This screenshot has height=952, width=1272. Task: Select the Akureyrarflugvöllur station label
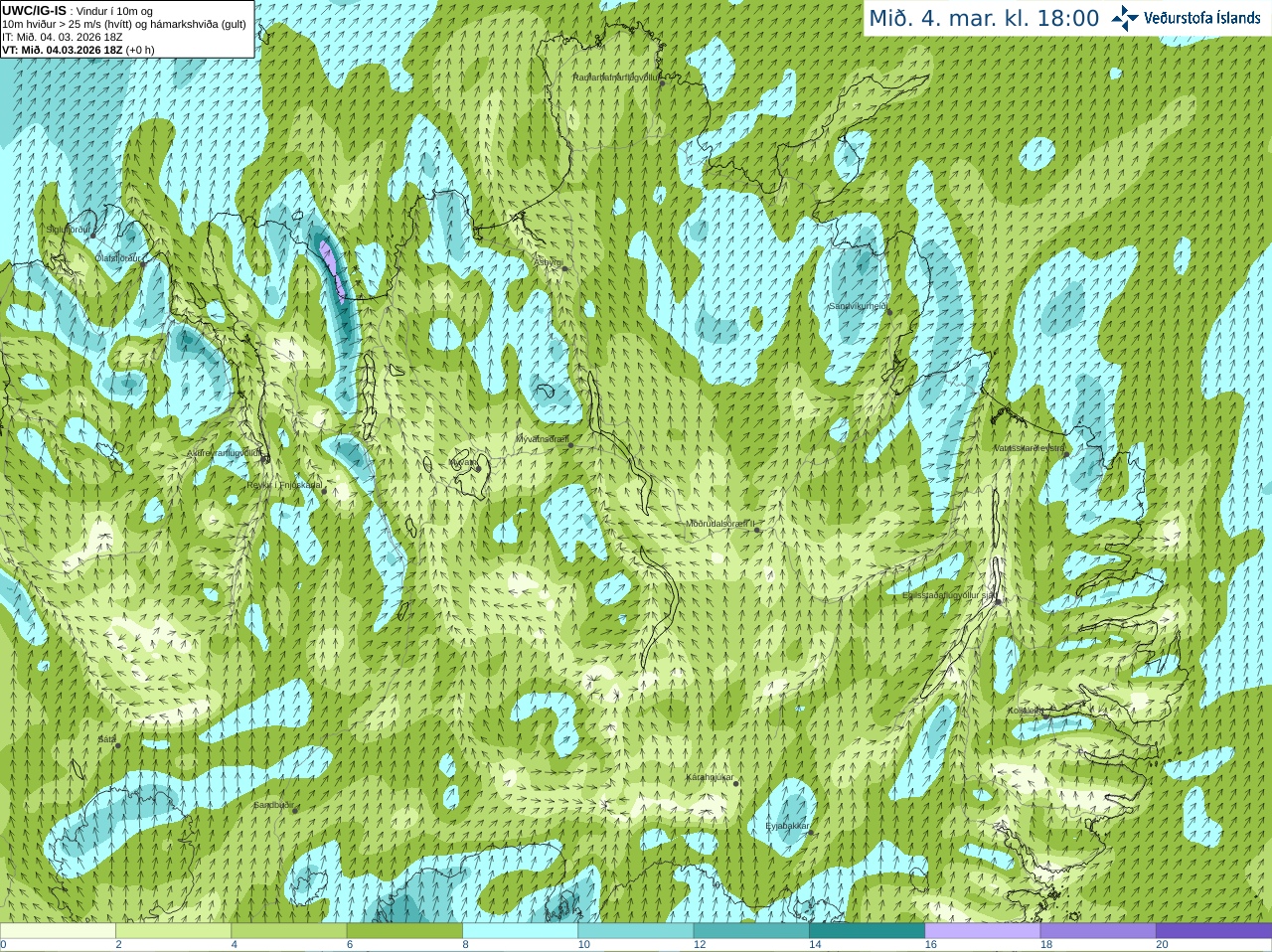pyautogui.click(x=224, y=453)
